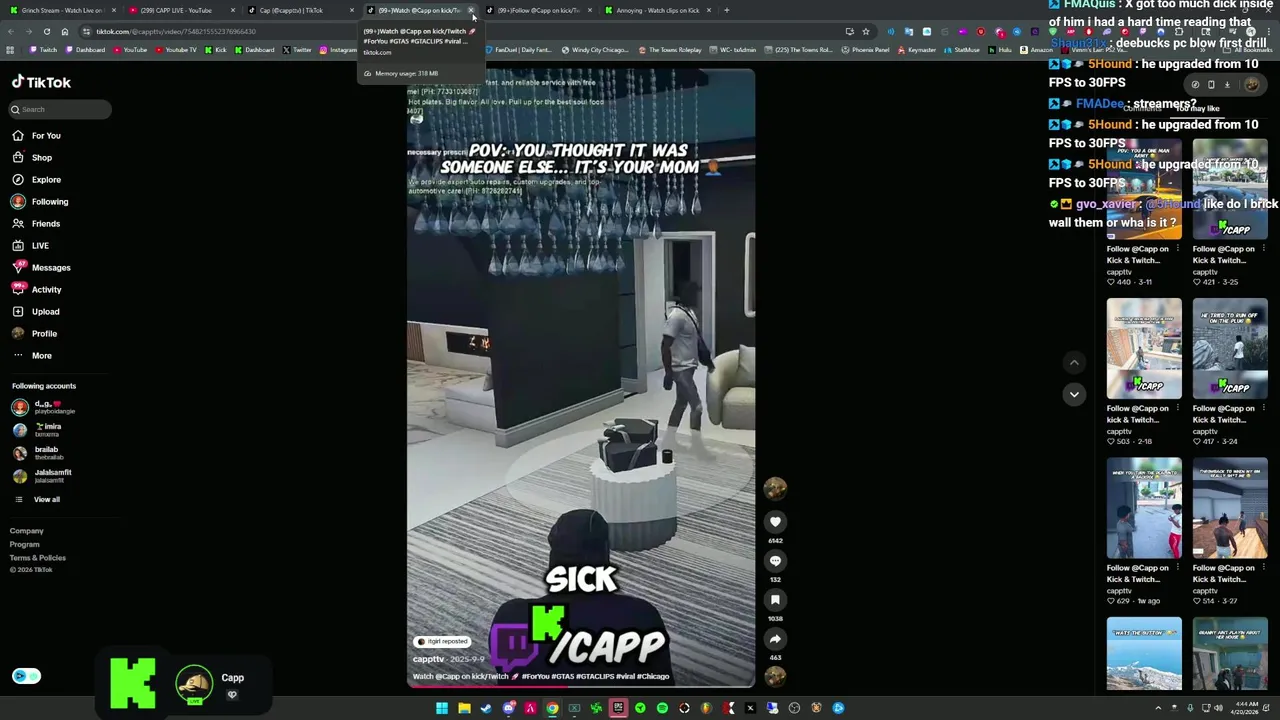Image resolution: width=1280 pixels, height=720 pixels.
Task: Open the Messages inbox
Action: pos(41,268)
